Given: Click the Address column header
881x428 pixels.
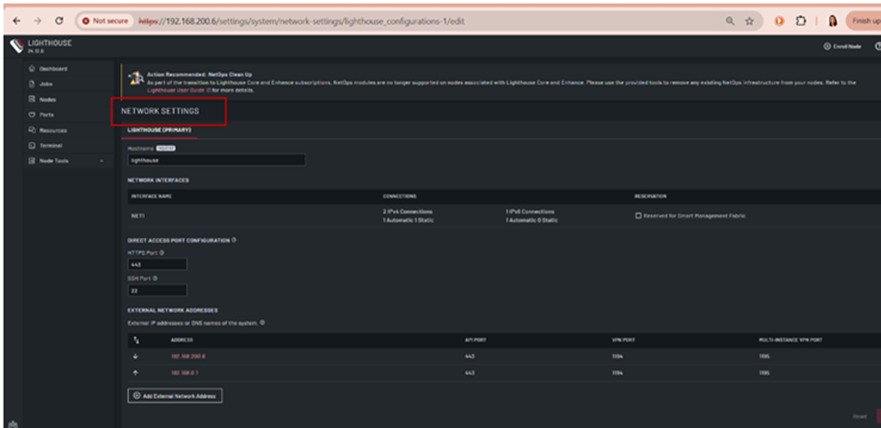Looking at the screenshot, I should pos(182,340).
